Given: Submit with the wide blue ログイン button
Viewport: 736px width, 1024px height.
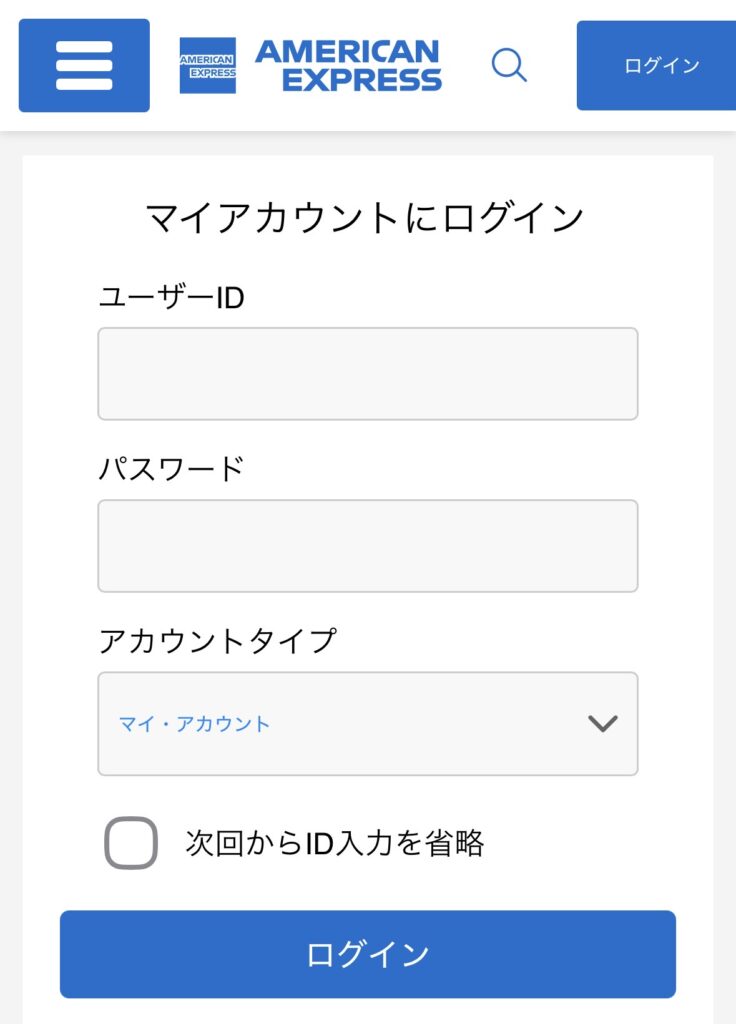Looking at the screenshot, I should 367,954.
